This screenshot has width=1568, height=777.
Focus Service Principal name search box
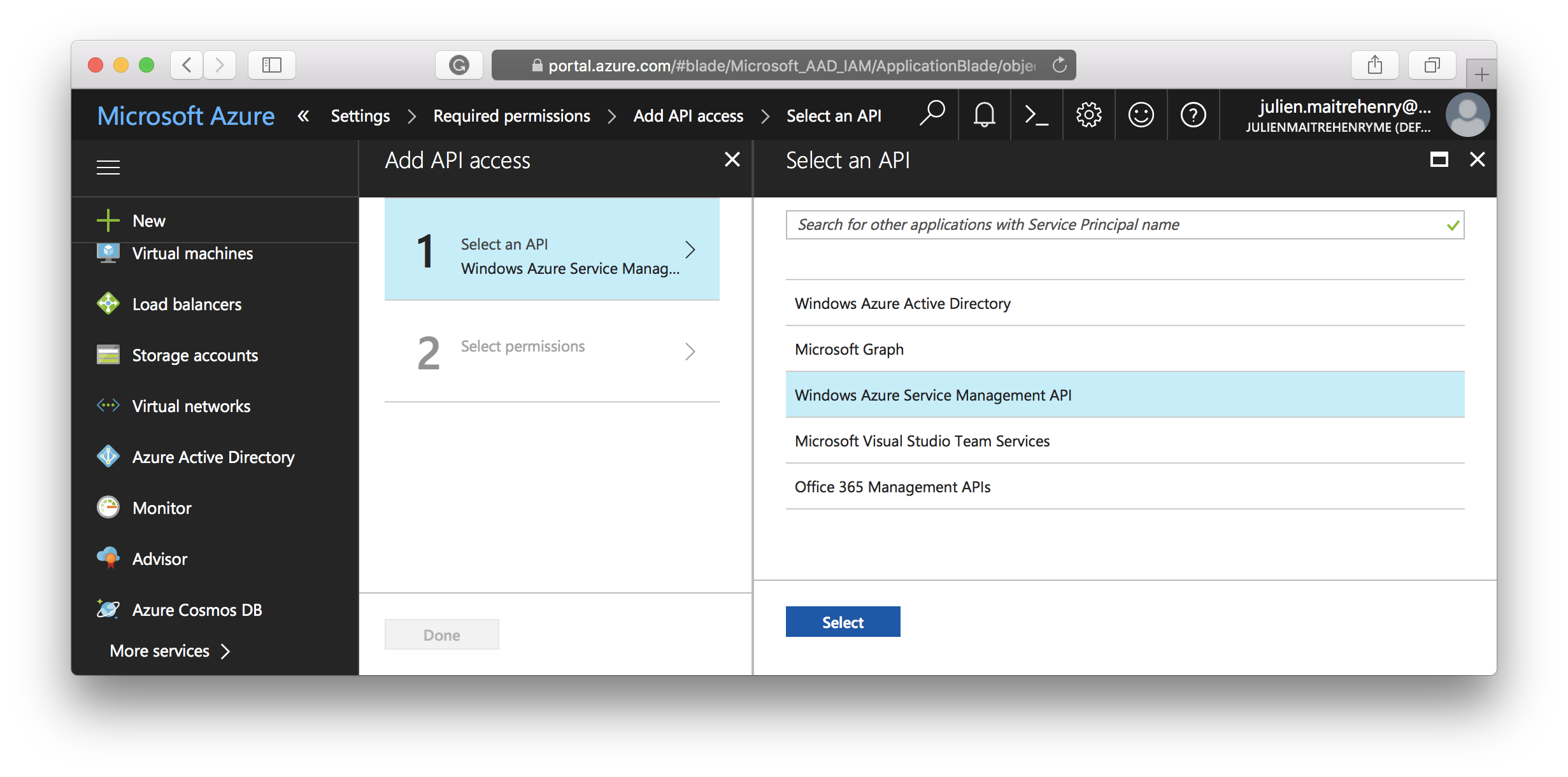click(x=1125, y=225)
